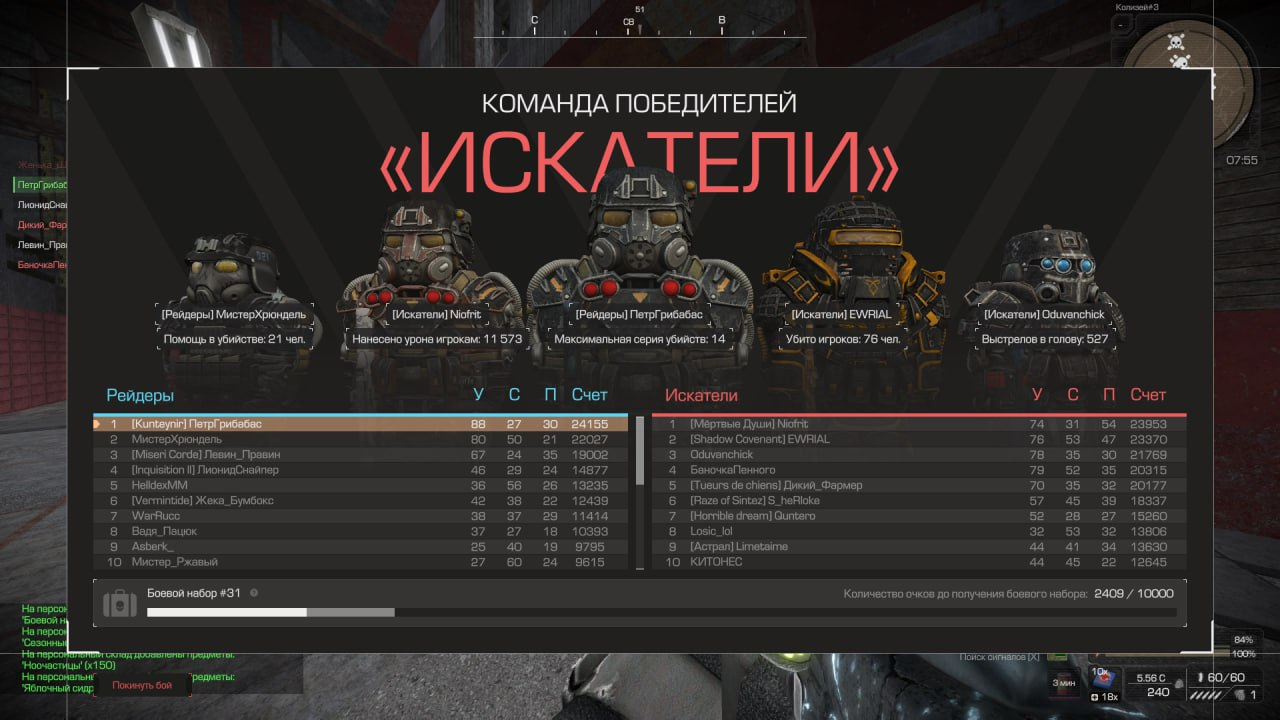Select the Мистер_Ржавый row
Screen dimensions: 1280x720
(x=360, y=562)
